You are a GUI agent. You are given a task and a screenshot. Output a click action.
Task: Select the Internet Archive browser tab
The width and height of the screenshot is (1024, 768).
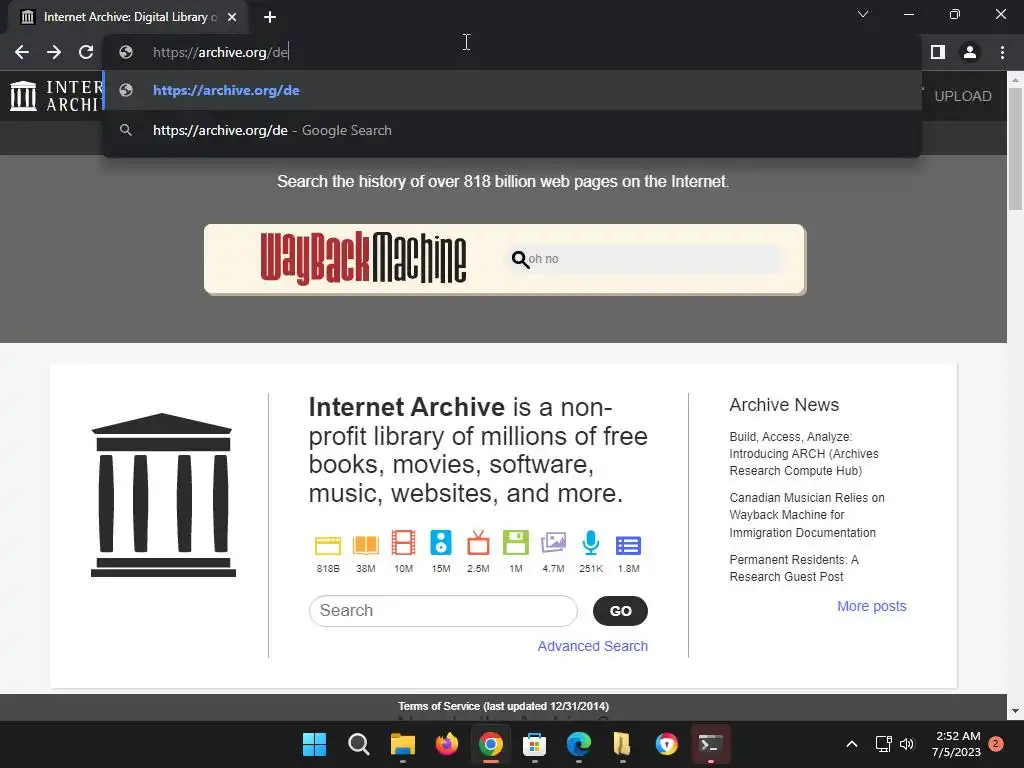(128, 17)
